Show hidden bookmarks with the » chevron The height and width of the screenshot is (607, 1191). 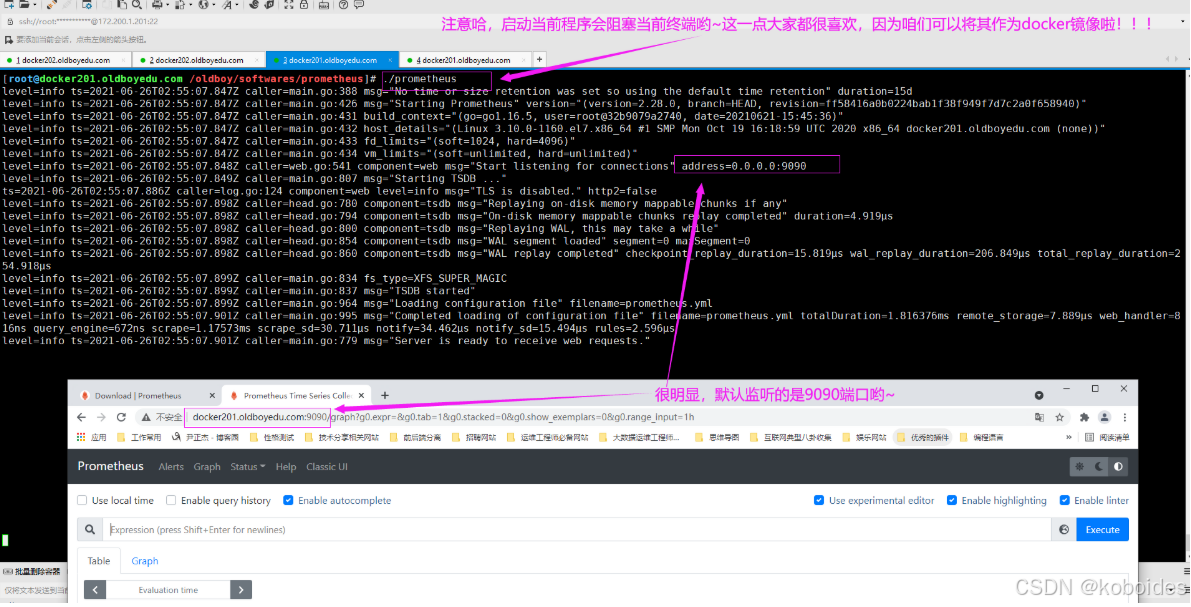click(x=1069, y=438)
